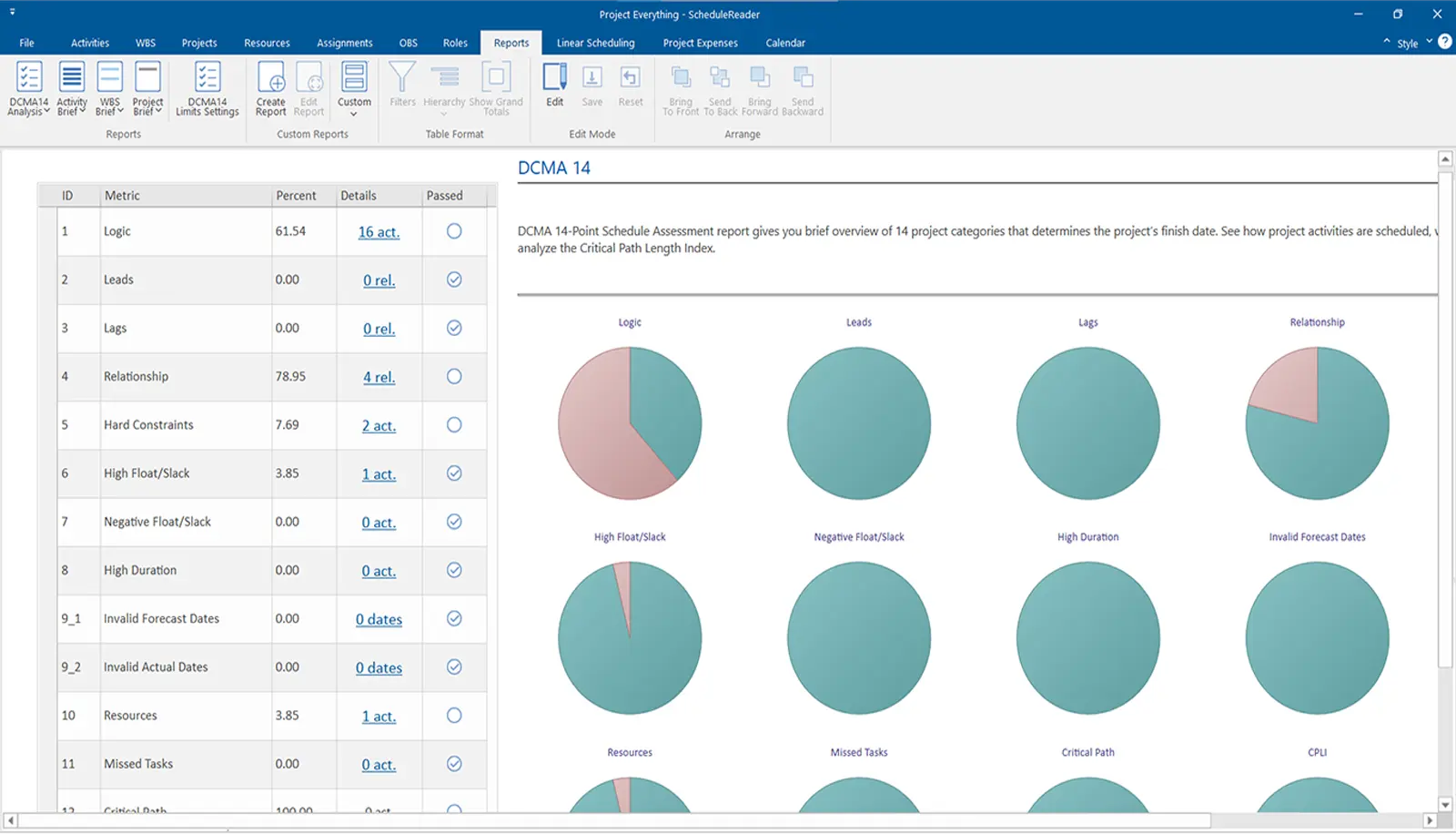The image size is (1456, 834).
Task: Toggle the Passed circle for Hard Constraints
Action: coord(454,425)
